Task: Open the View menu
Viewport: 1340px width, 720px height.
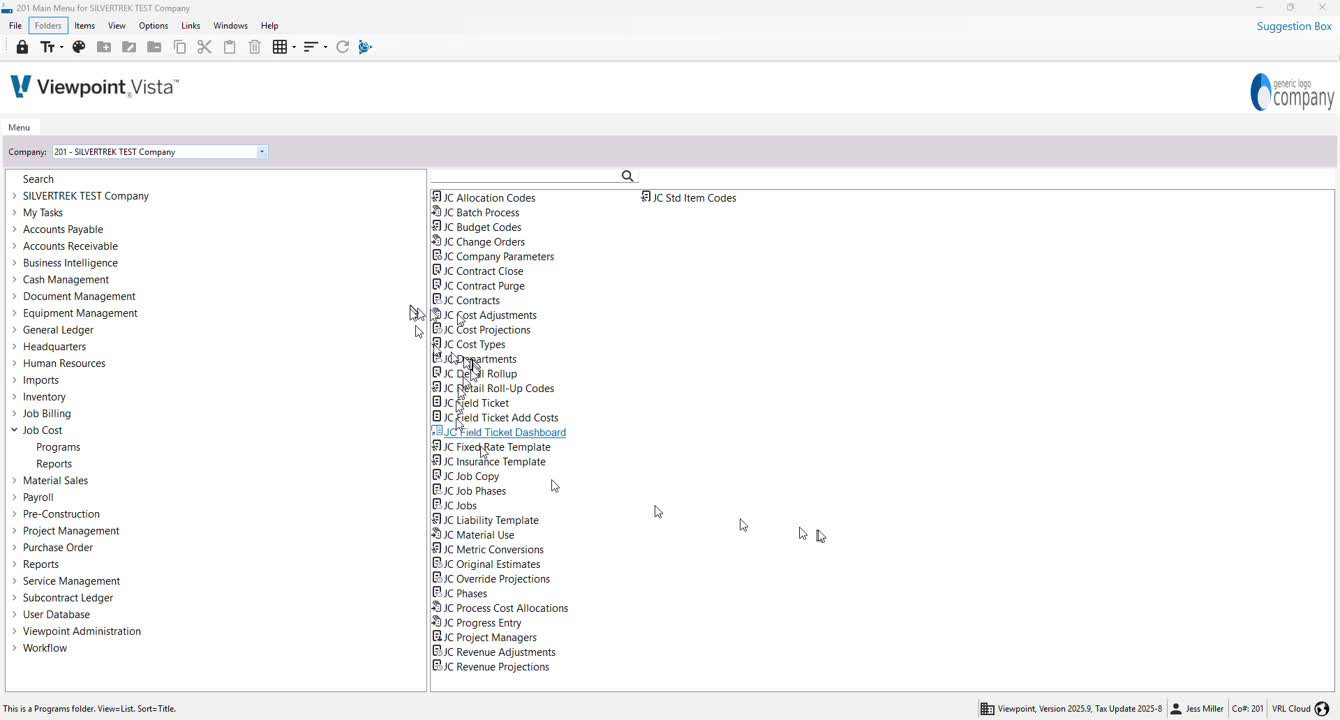Action: point(117,26)
